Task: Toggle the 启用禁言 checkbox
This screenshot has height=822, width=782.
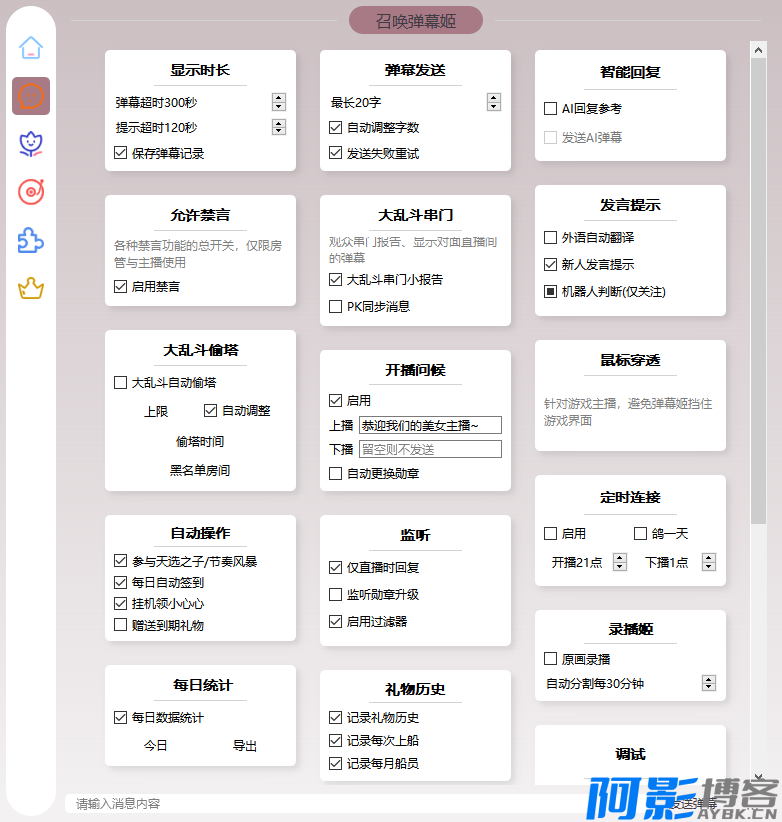Action: [x=121, y=286]
